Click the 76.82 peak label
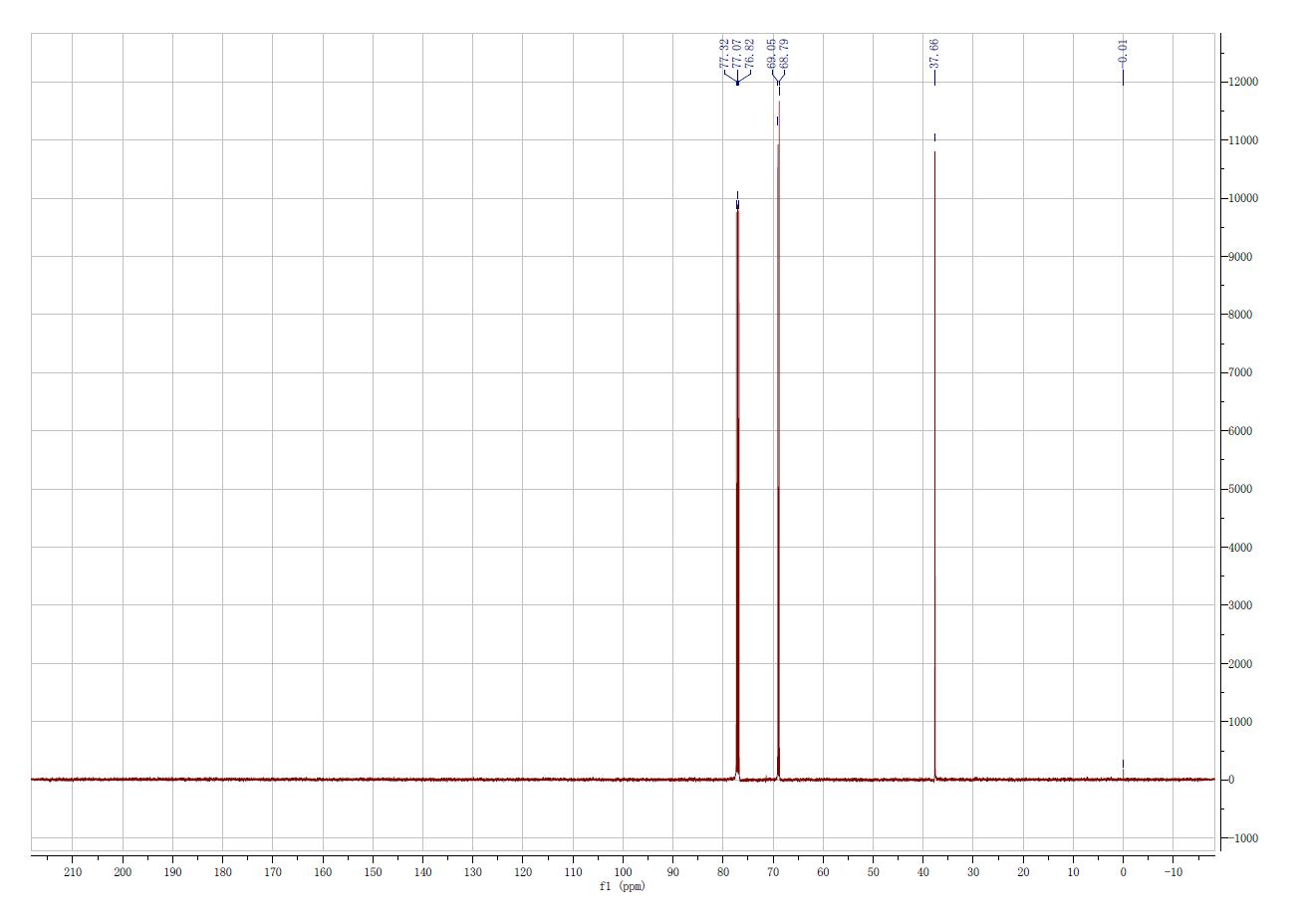The height and width of the screenshot is (924, 1304). pyautogui.click(x=750, y=54)
